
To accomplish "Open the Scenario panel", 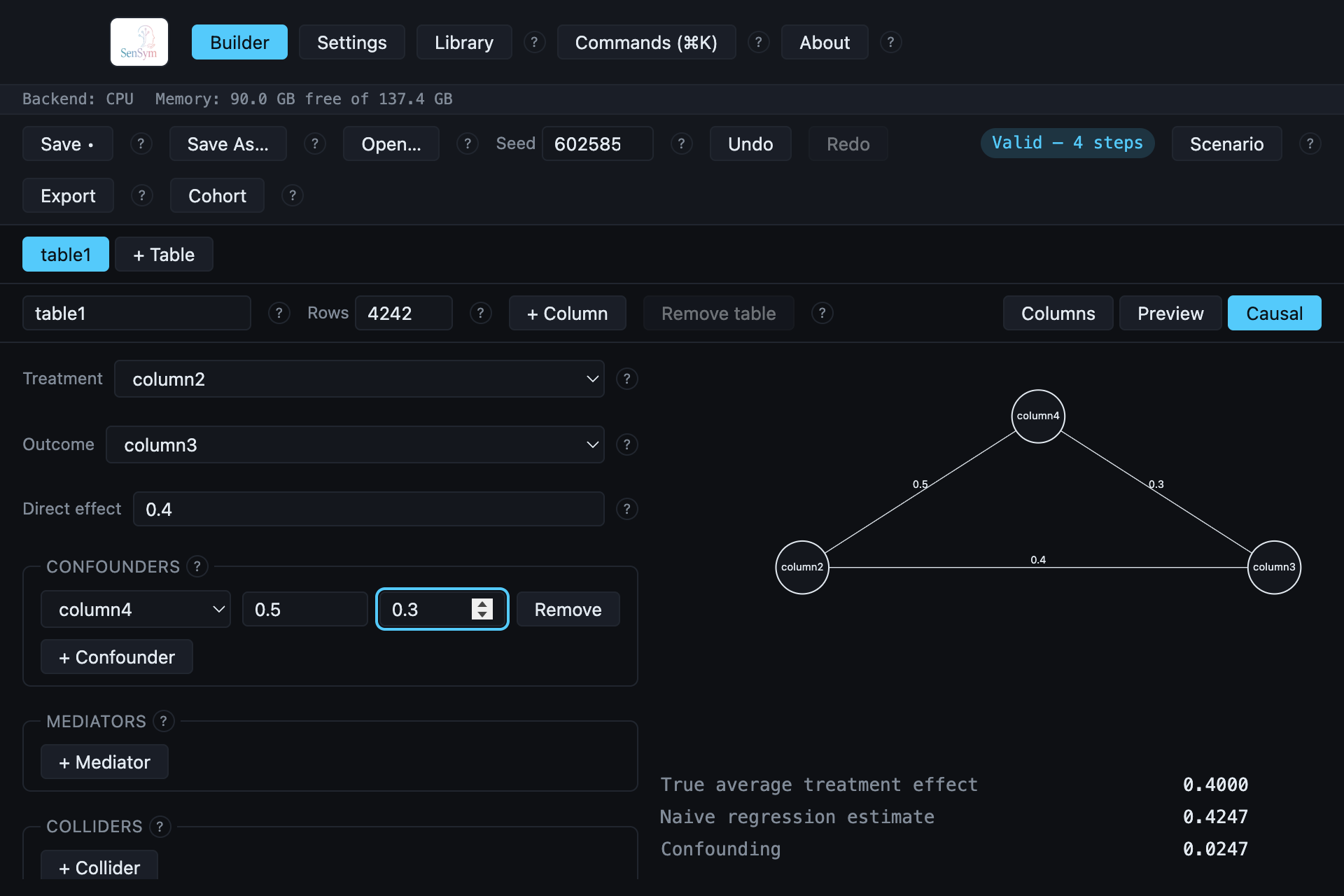I will (x=1227, y=143).
